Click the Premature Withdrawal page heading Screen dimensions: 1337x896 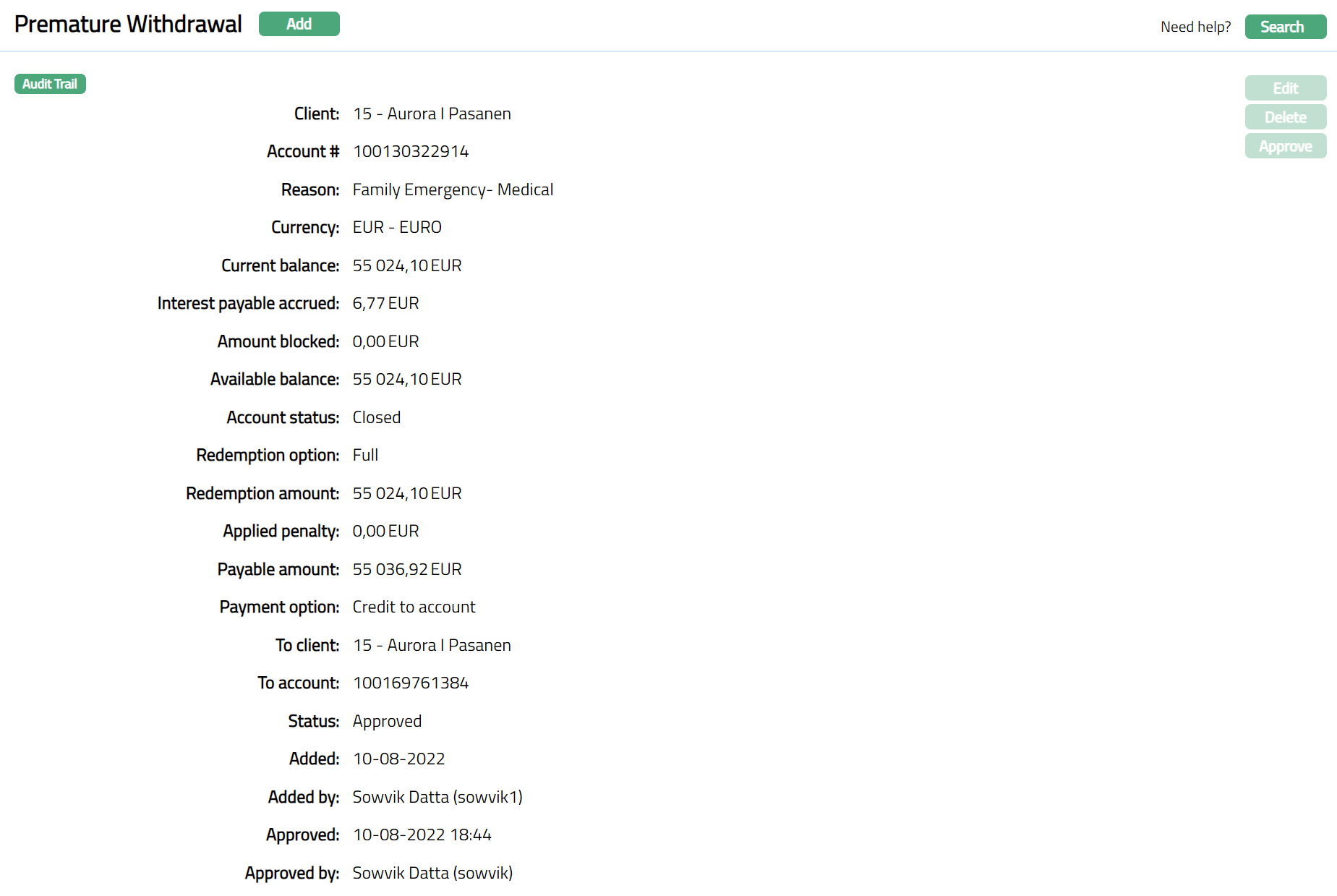tap(128, 24)
